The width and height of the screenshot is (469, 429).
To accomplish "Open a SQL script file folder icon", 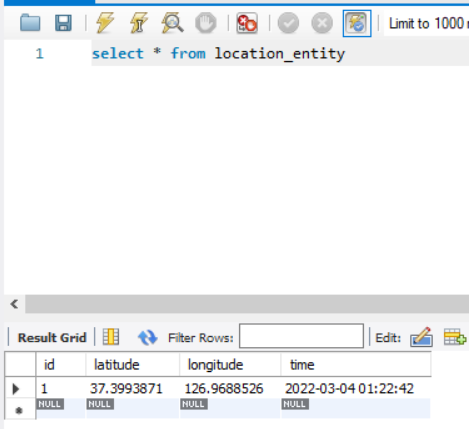I will click(x=30, y=23).
